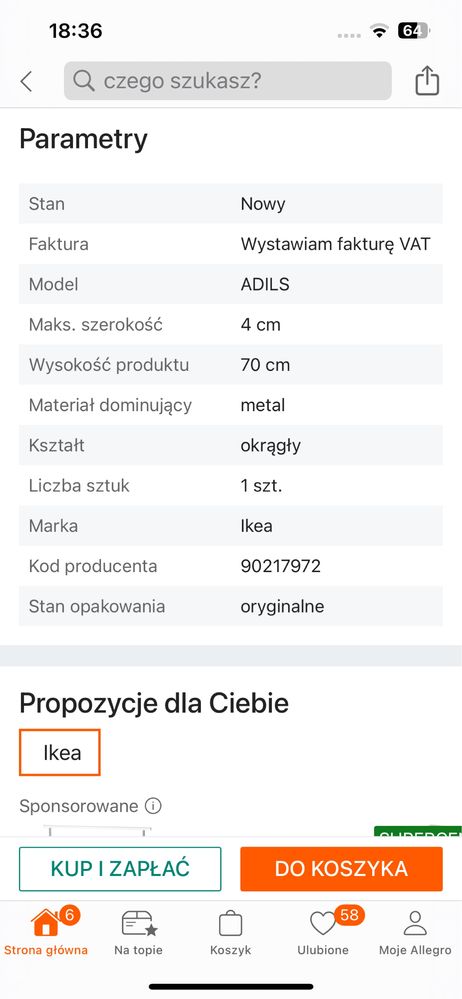Tap the green SUPERCENA badge
462x999 pixels.
point(418,831)
